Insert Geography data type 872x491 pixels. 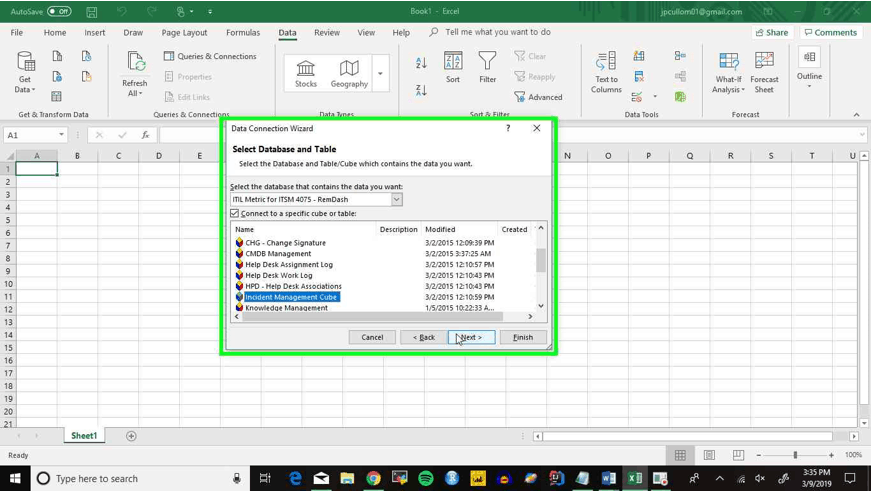349,73
